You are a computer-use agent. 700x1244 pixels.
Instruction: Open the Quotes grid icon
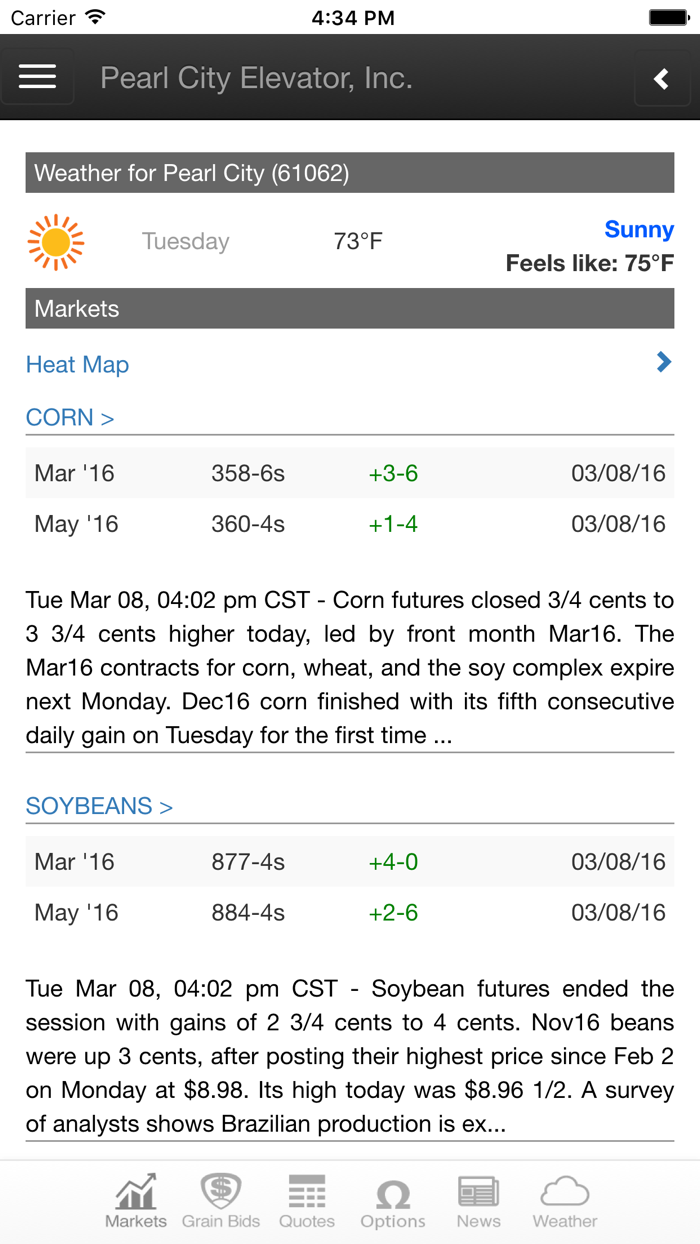[x=307, y=1193]
